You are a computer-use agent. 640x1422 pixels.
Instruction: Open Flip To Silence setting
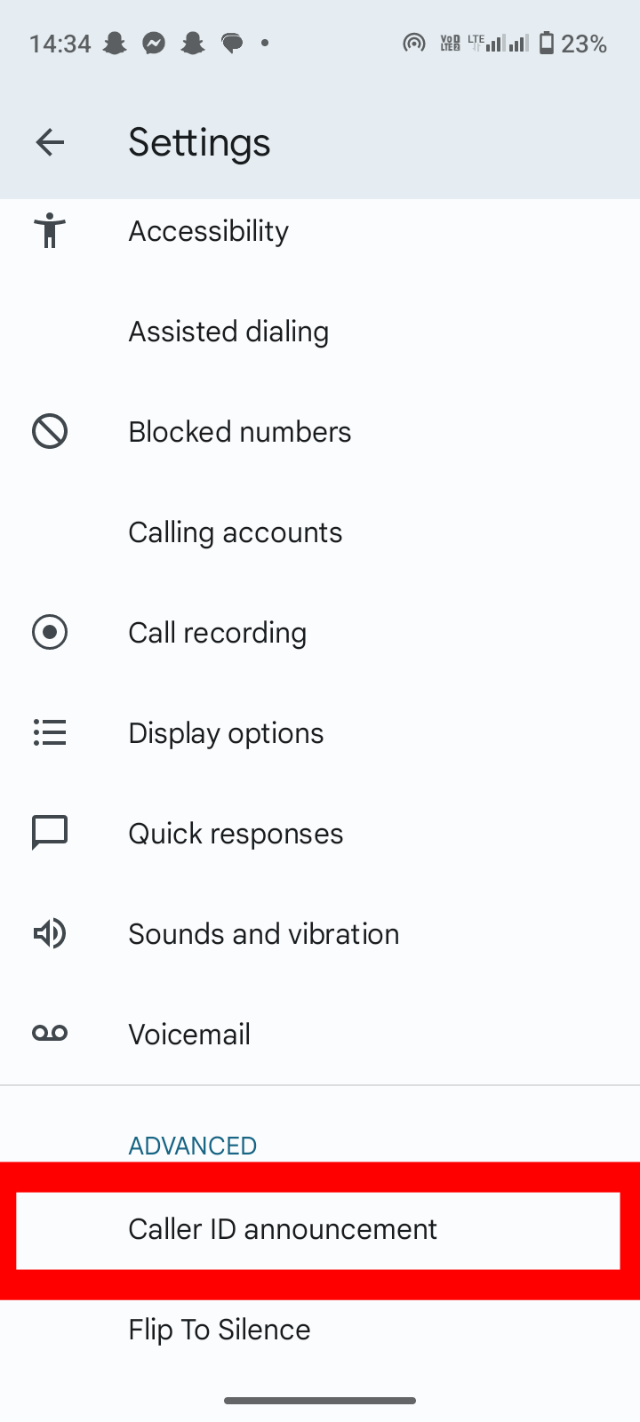pyautogui.click(x=219, y=1330)
